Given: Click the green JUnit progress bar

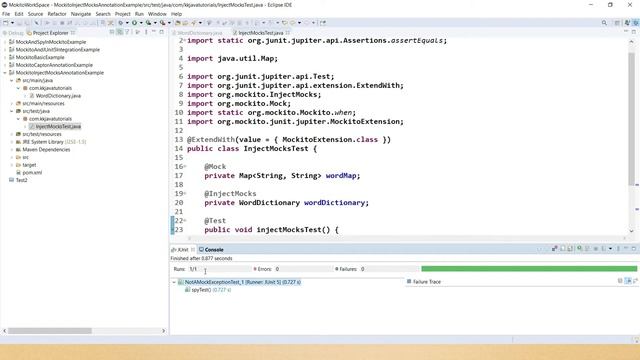Looking at the screenshot, I should coord(529,269).
